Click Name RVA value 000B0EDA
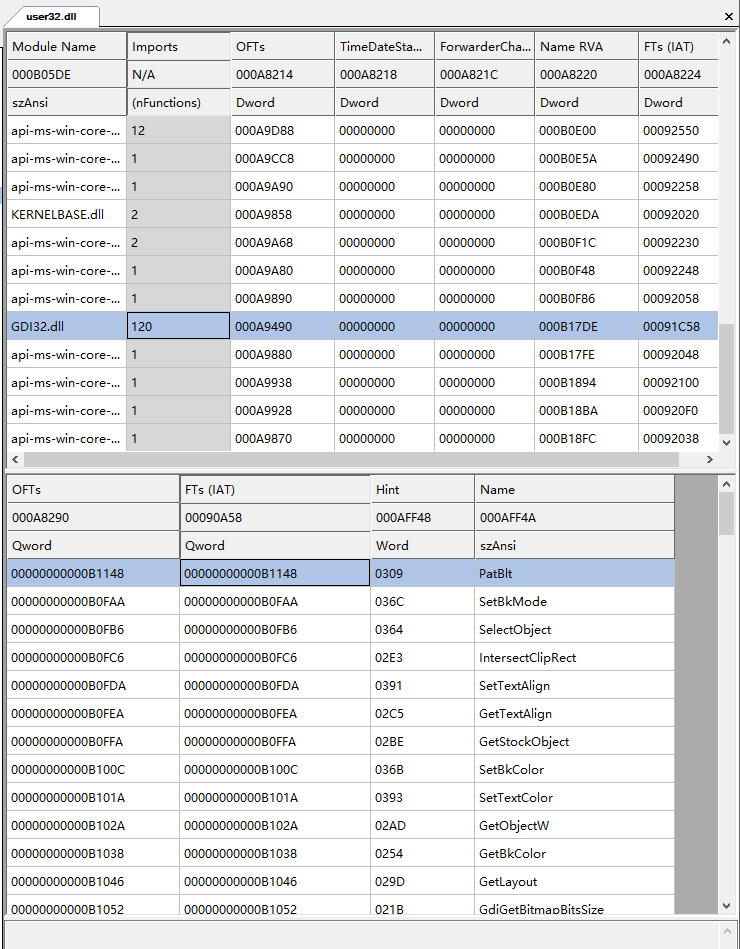The image size is (740, 949). (x=586, y=214)
